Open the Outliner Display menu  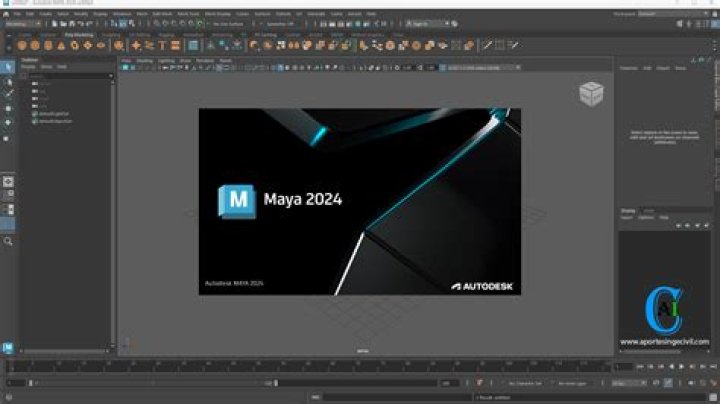pyautogui.click(x=28, y=67)
